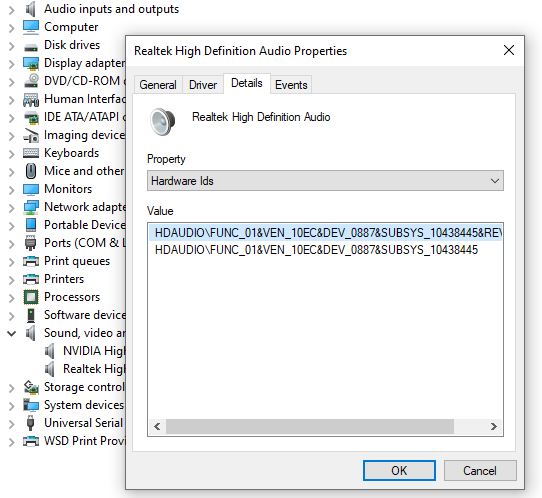Click the horizontal scrollbar thumb in Value list

click(310, 426)
